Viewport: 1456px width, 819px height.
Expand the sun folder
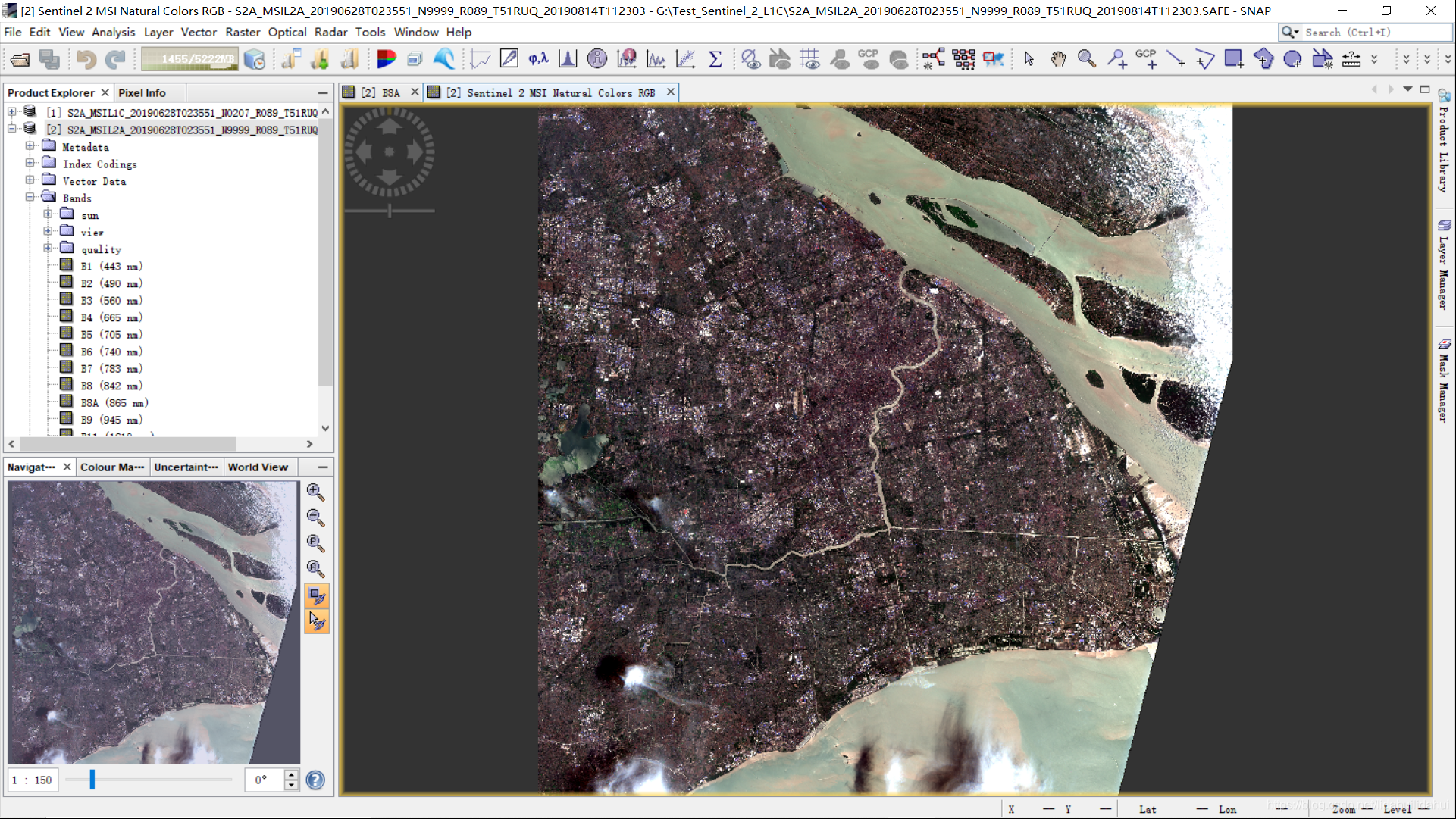(48, 214)
